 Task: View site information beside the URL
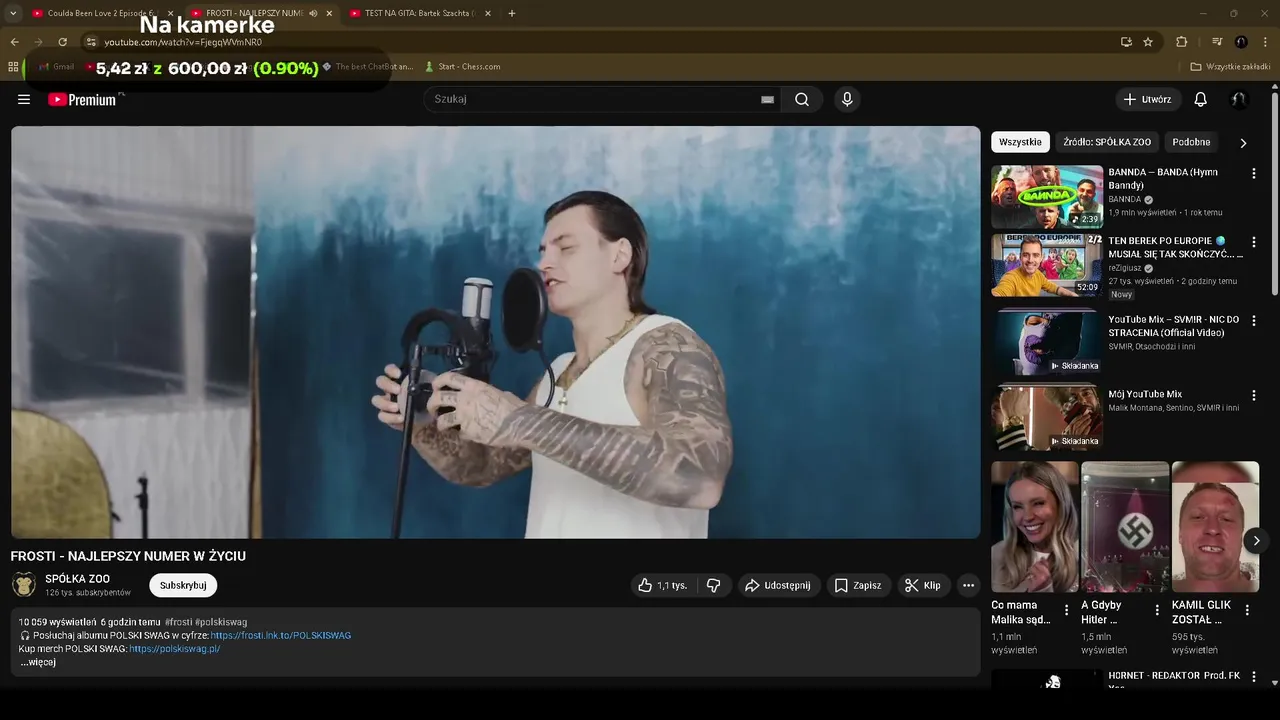pyautogui.click(x=90, y=42)
